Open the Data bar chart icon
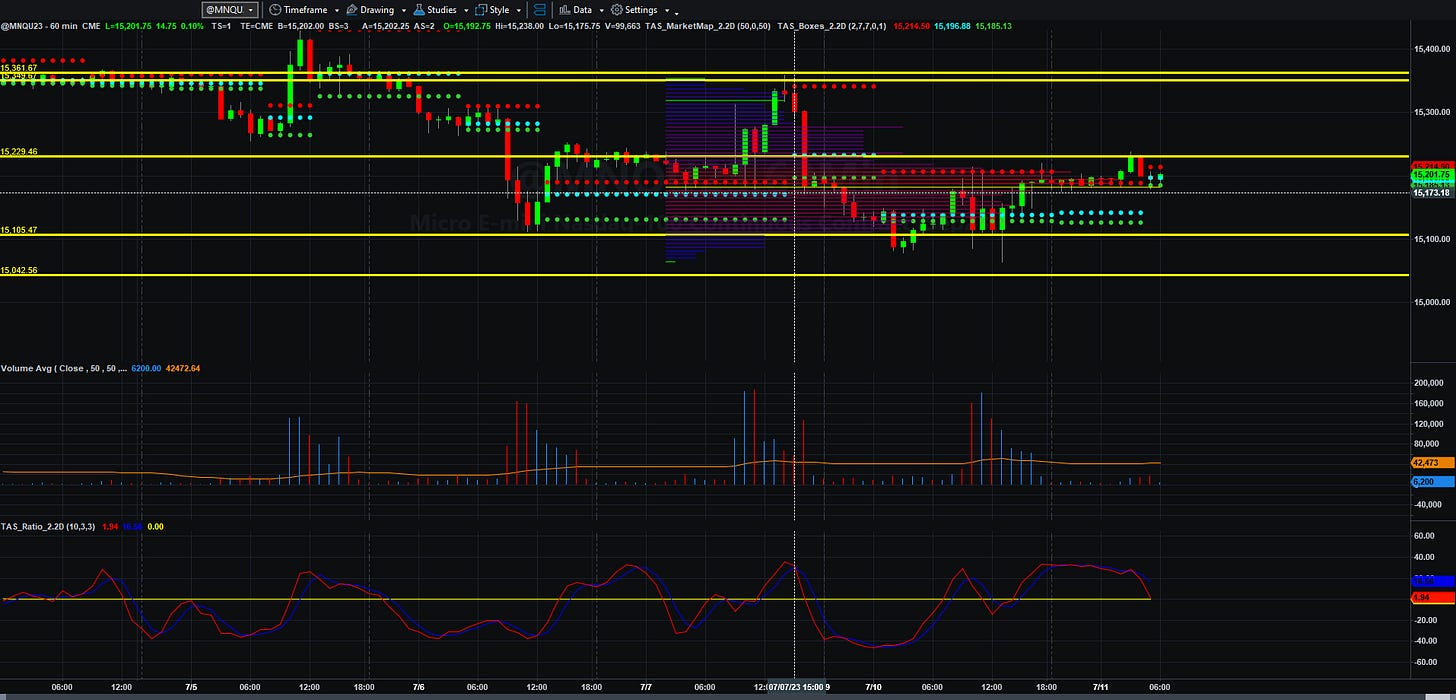This screenshot has height=700, width=1456. [x=565, y=10]
